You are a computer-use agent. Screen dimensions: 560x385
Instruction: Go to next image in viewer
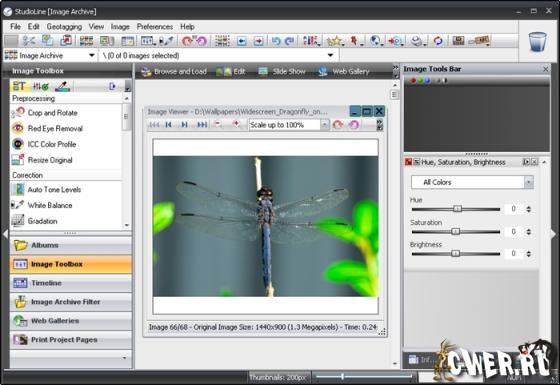click(x=184, y=125)
